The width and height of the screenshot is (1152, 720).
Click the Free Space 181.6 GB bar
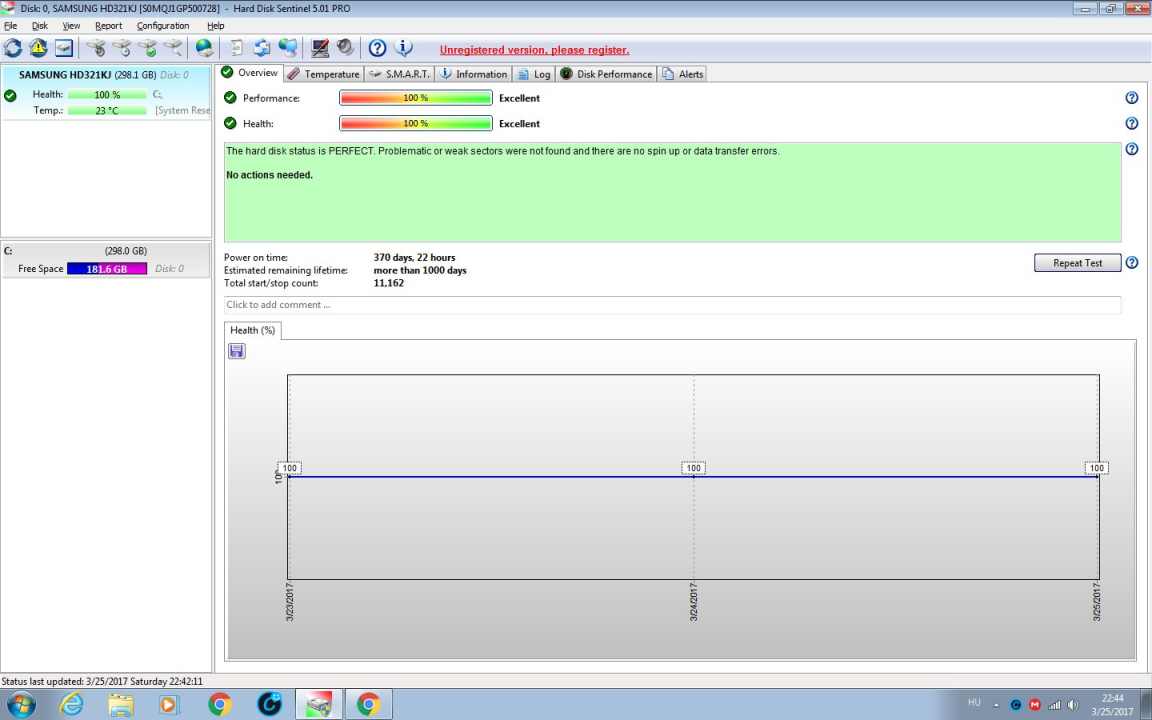pos(107,269)
